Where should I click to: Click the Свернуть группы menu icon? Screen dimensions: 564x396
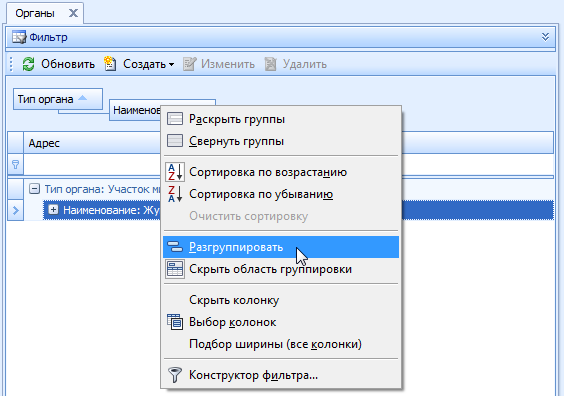pos(175,141)
